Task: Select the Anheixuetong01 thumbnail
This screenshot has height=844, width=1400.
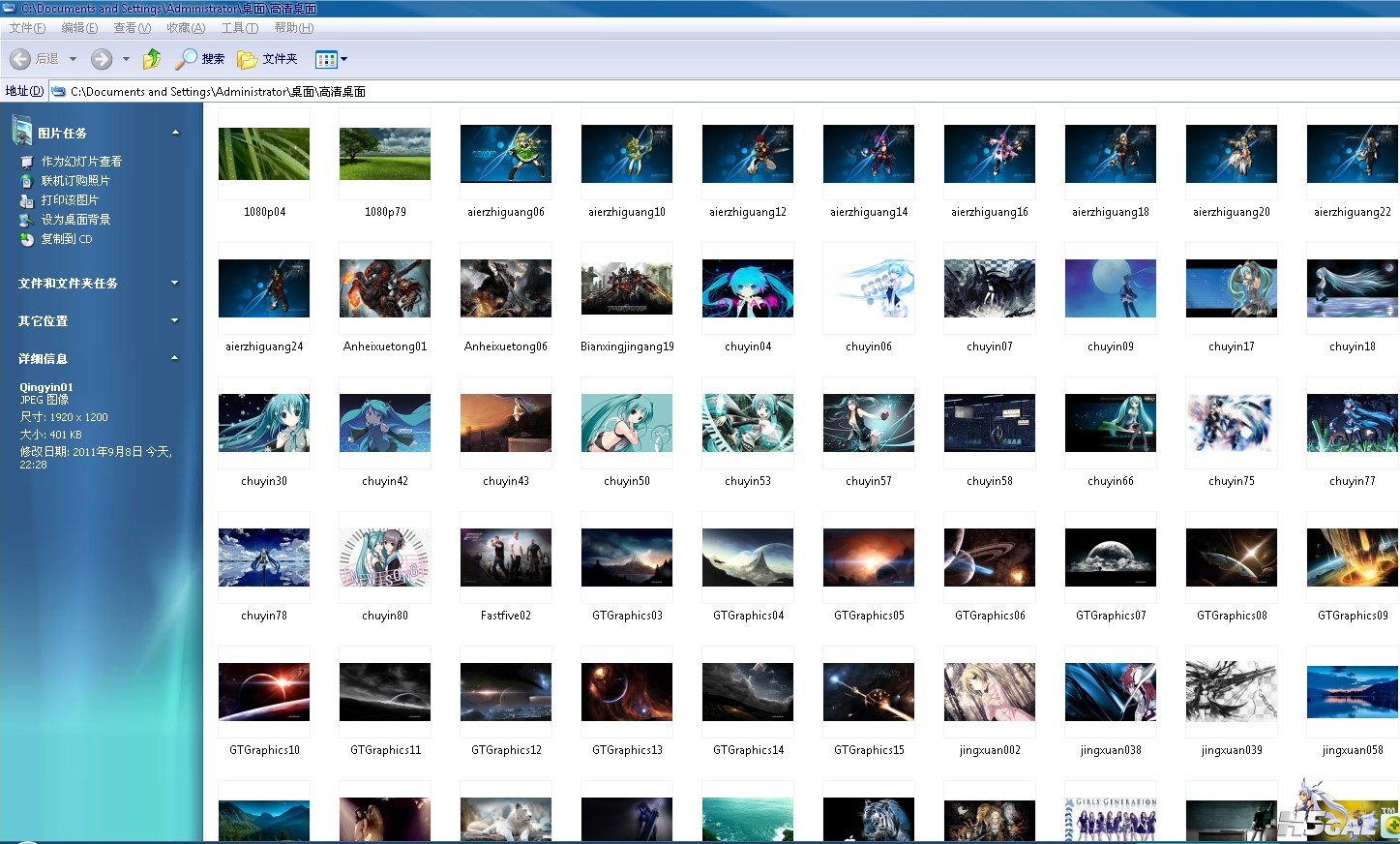Action: coord(385,288)
